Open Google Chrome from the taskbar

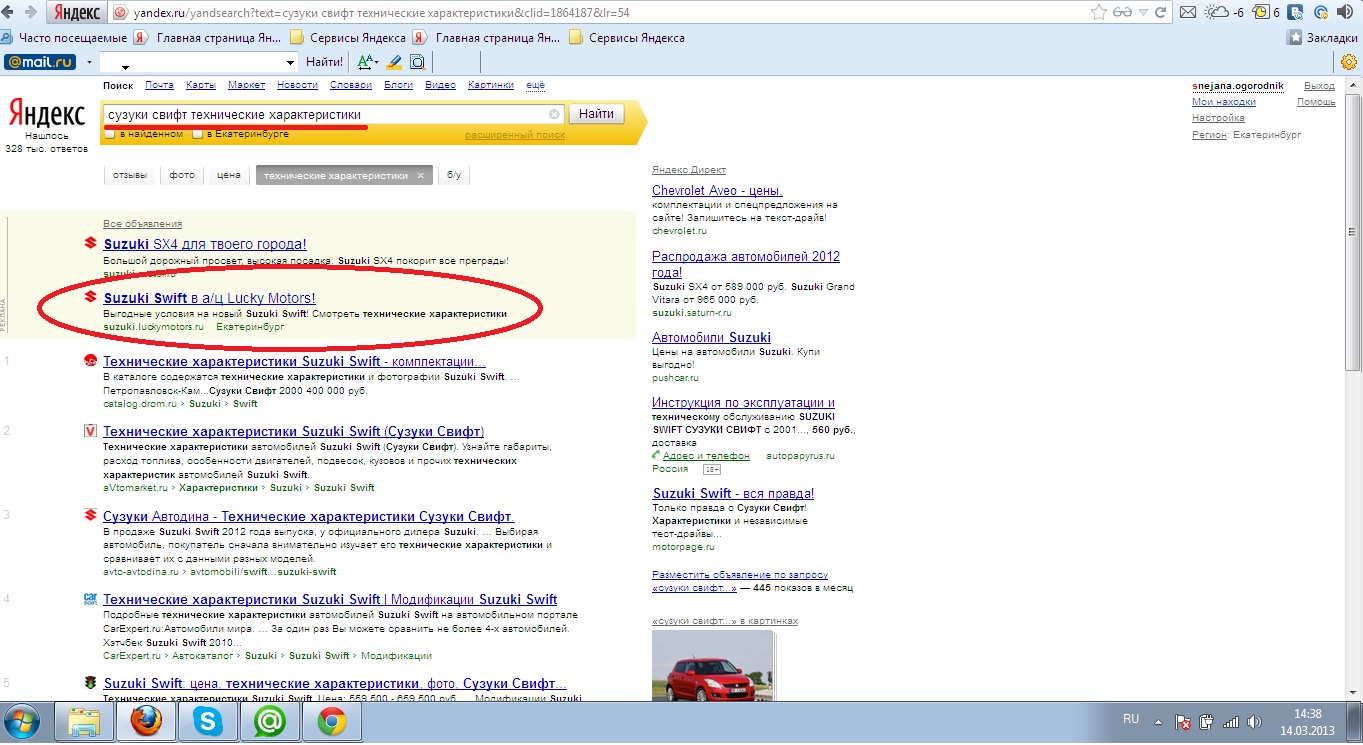(x=332, y=721)
